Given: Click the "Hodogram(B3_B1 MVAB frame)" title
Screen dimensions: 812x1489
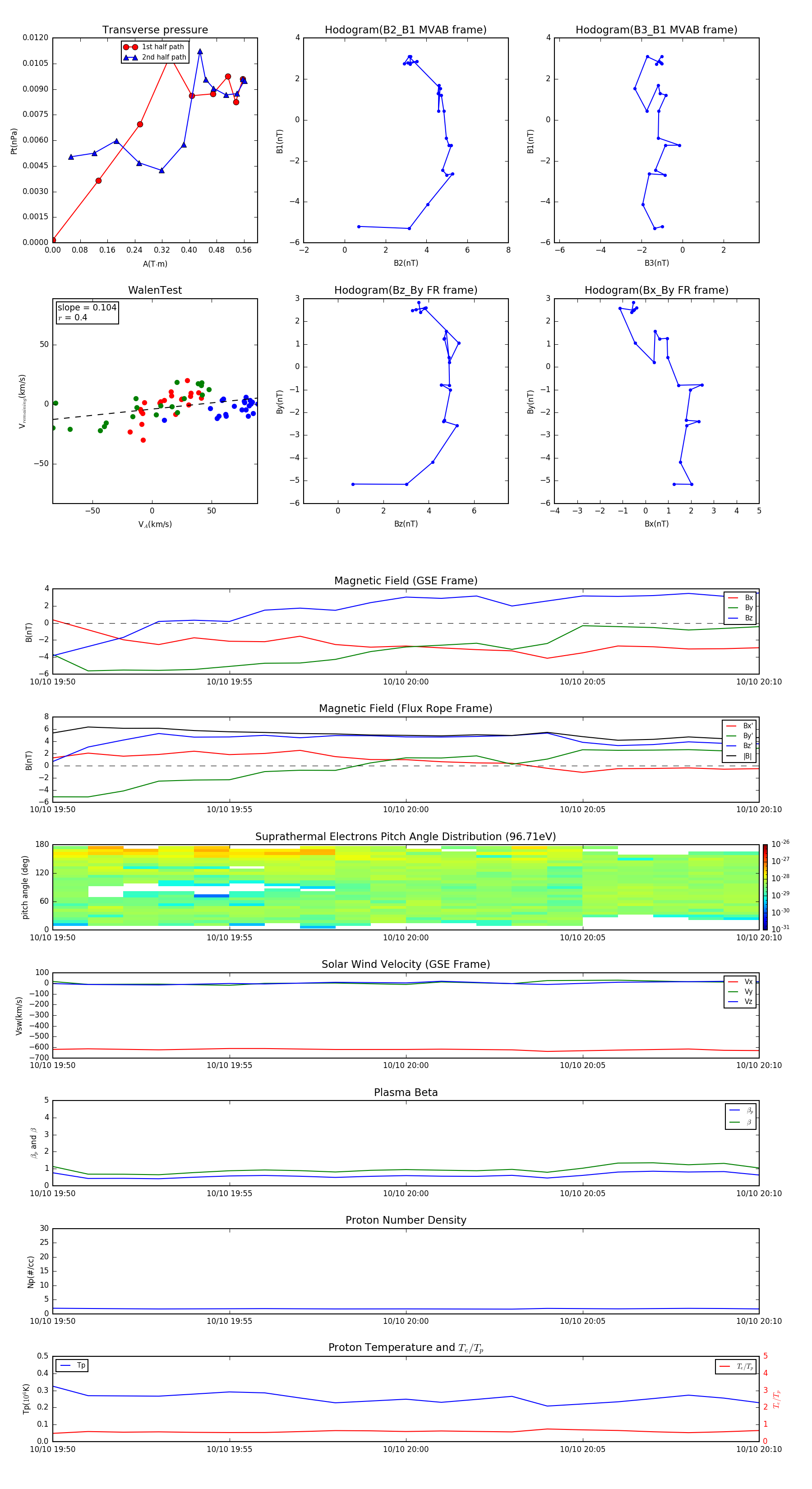Looking at the screenshot, I should pyautogui.click(x=656, y=30).
